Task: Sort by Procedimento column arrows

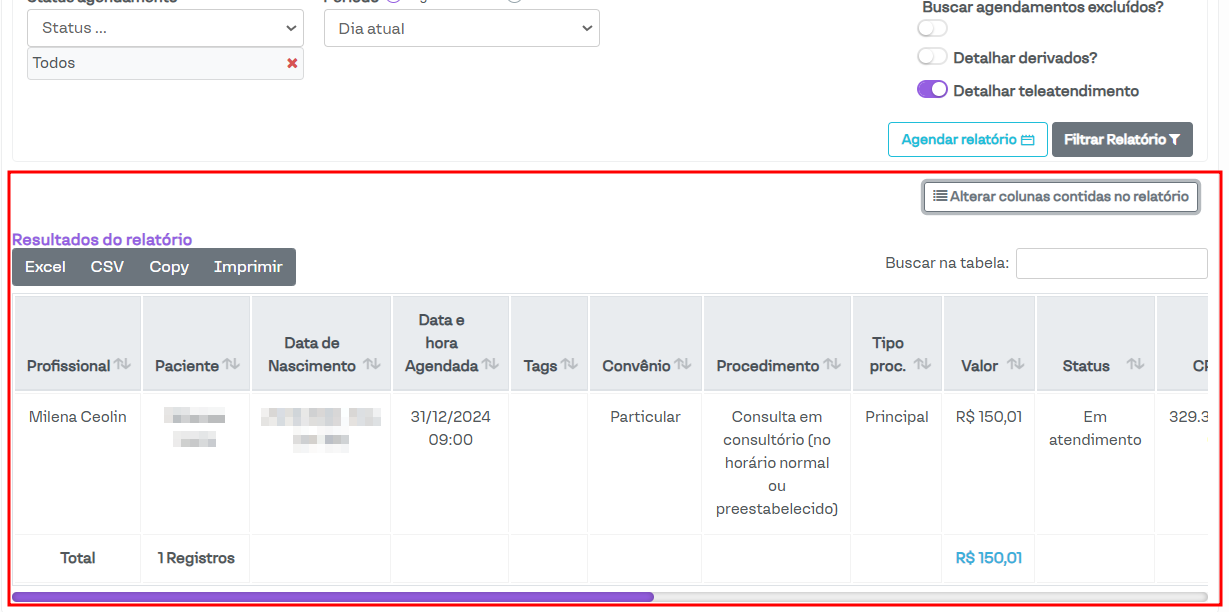Action: [x=832, y=365]
